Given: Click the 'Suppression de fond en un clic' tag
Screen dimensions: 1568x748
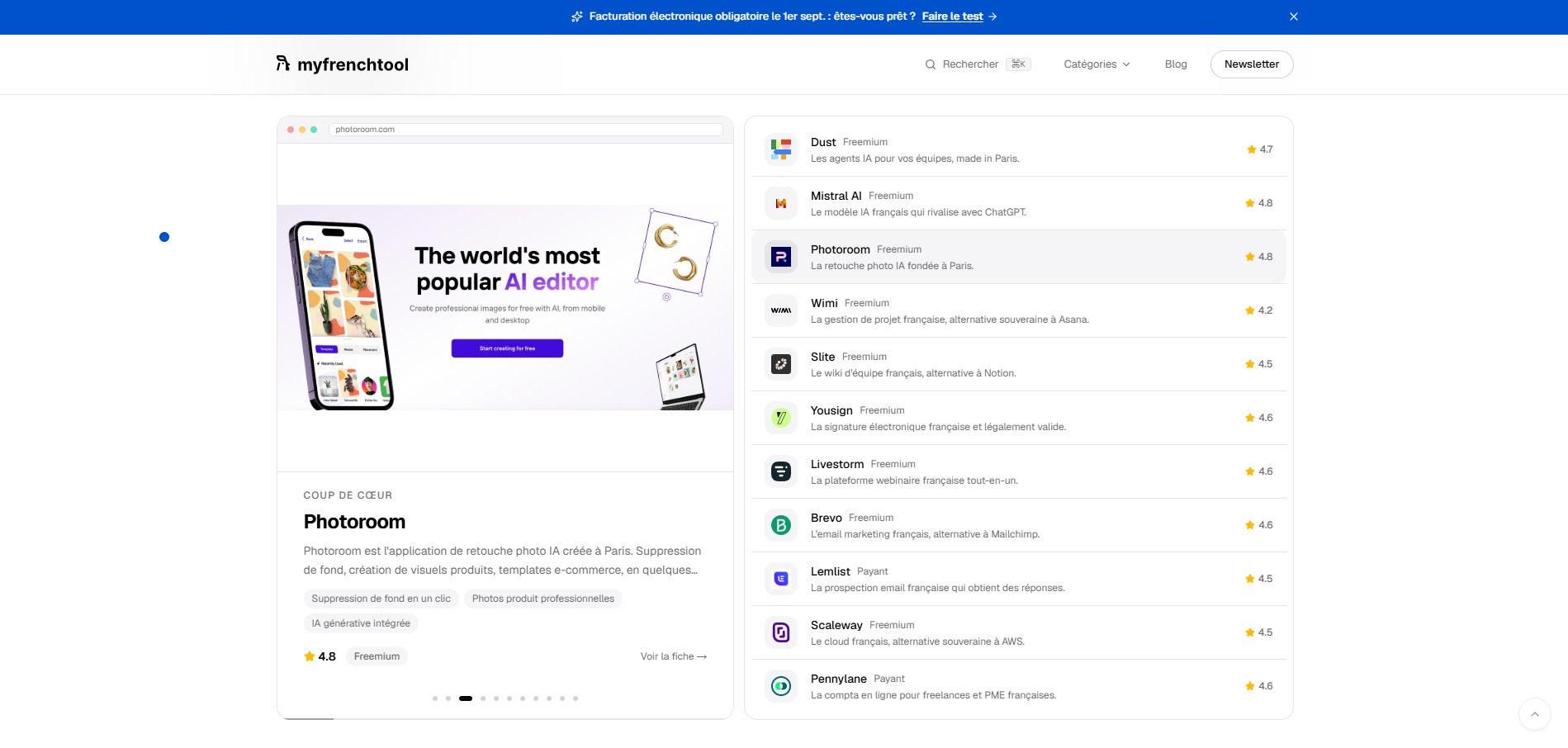Looking at the screenshot, I should click(381, 599).
